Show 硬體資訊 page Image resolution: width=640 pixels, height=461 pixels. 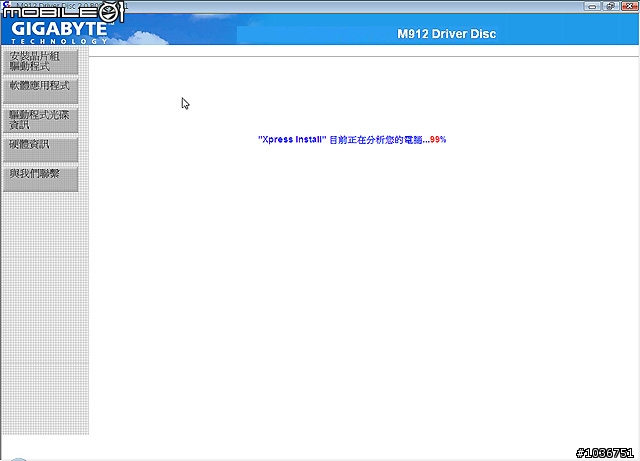pyautogui.click(x=40, y=150)
